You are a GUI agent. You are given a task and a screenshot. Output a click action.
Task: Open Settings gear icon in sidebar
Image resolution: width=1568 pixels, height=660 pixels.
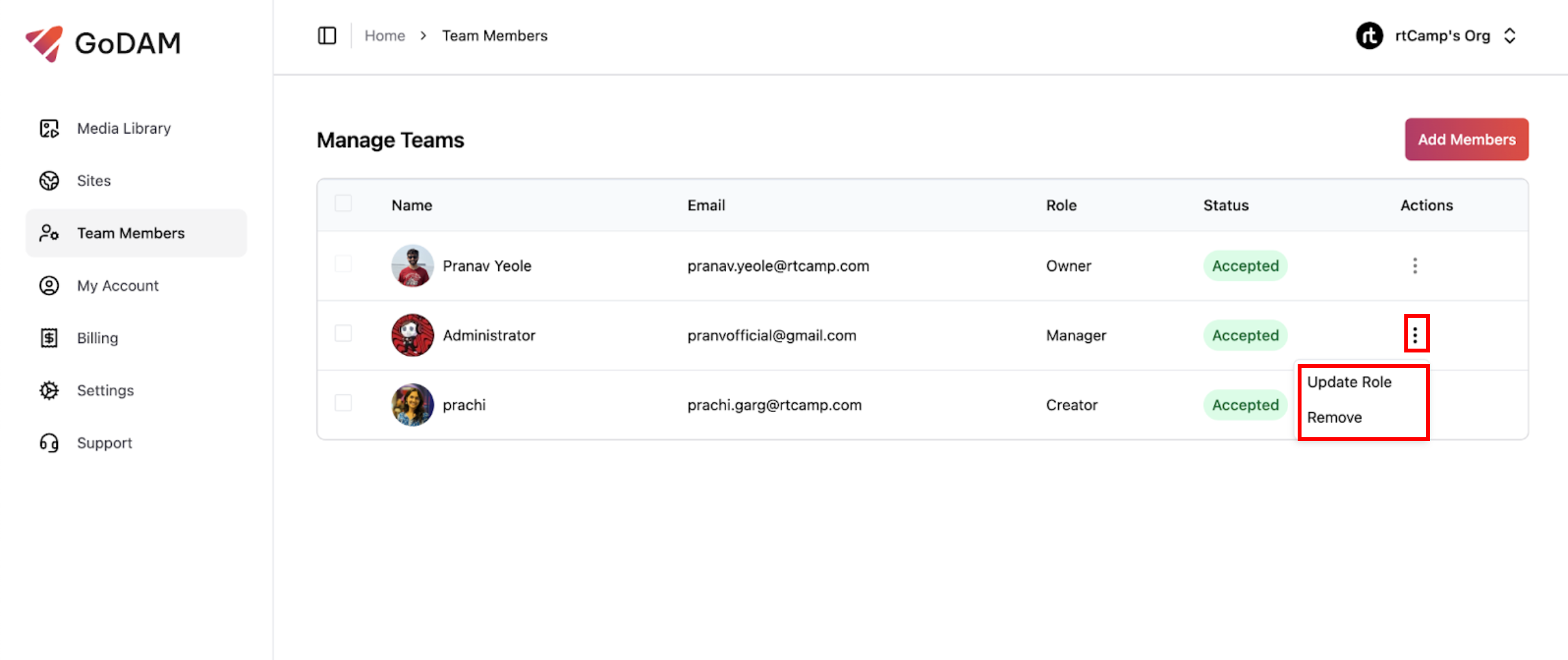[49, 390]
